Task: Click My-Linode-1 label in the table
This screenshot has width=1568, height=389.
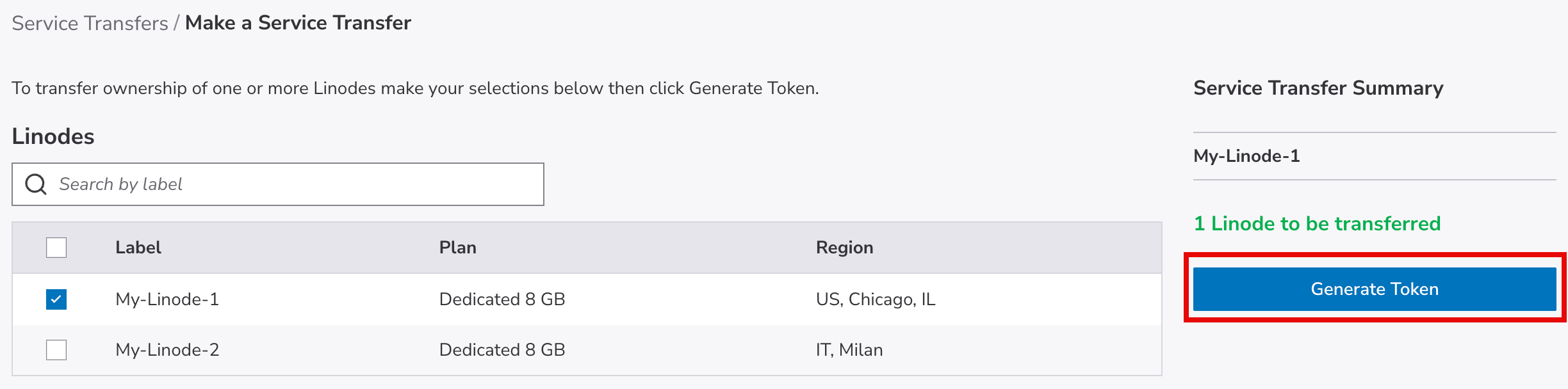Action: click(167, 299)
